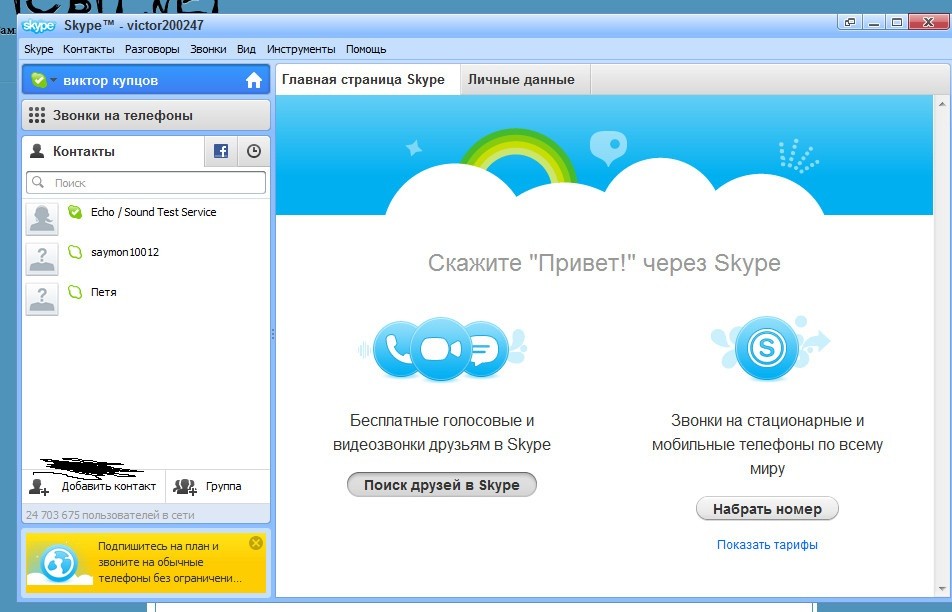Click the Поиск contact search field
The width and height of the screenshot is (952, 612).
(146, 182)
